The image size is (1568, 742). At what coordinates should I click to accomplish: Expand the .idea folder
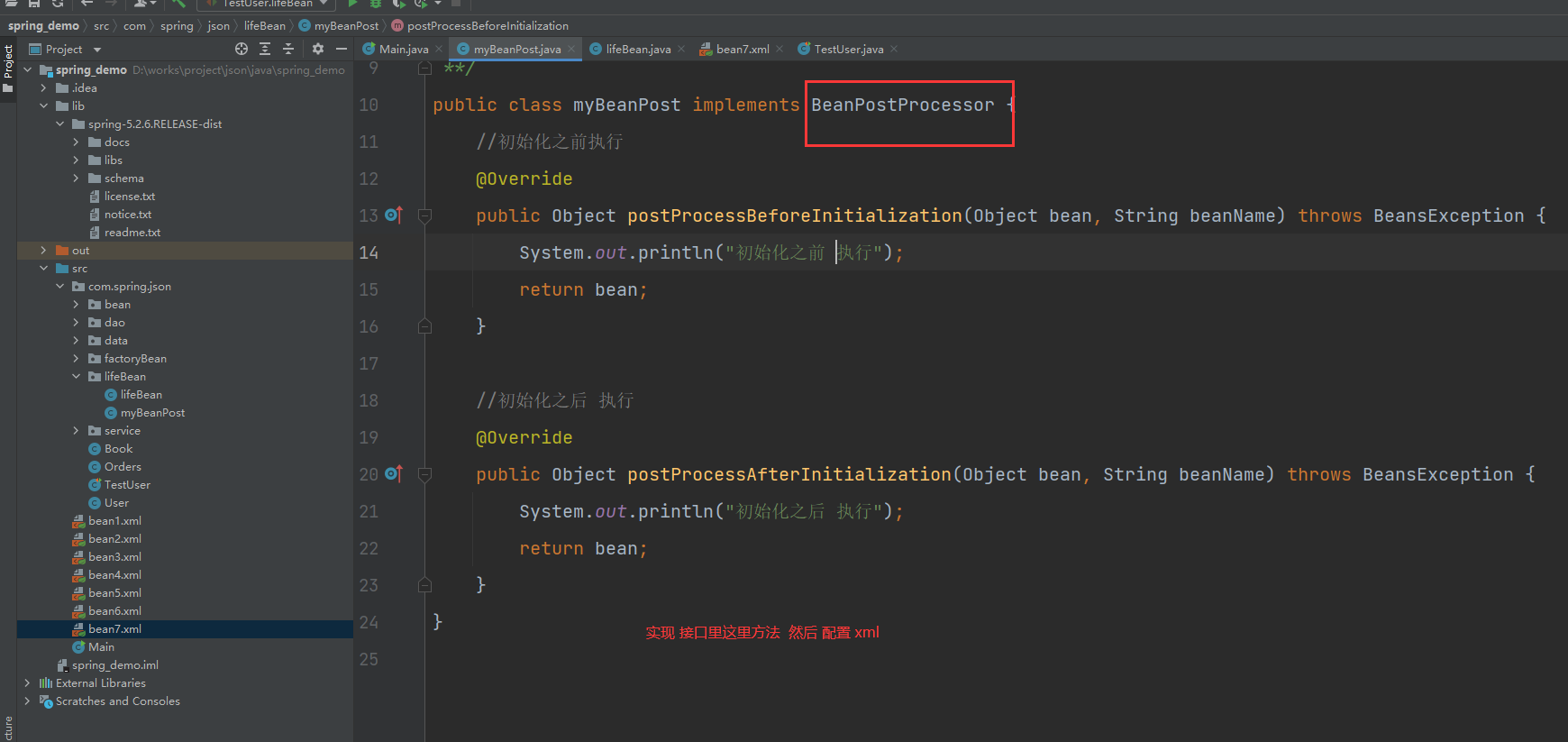43,87
